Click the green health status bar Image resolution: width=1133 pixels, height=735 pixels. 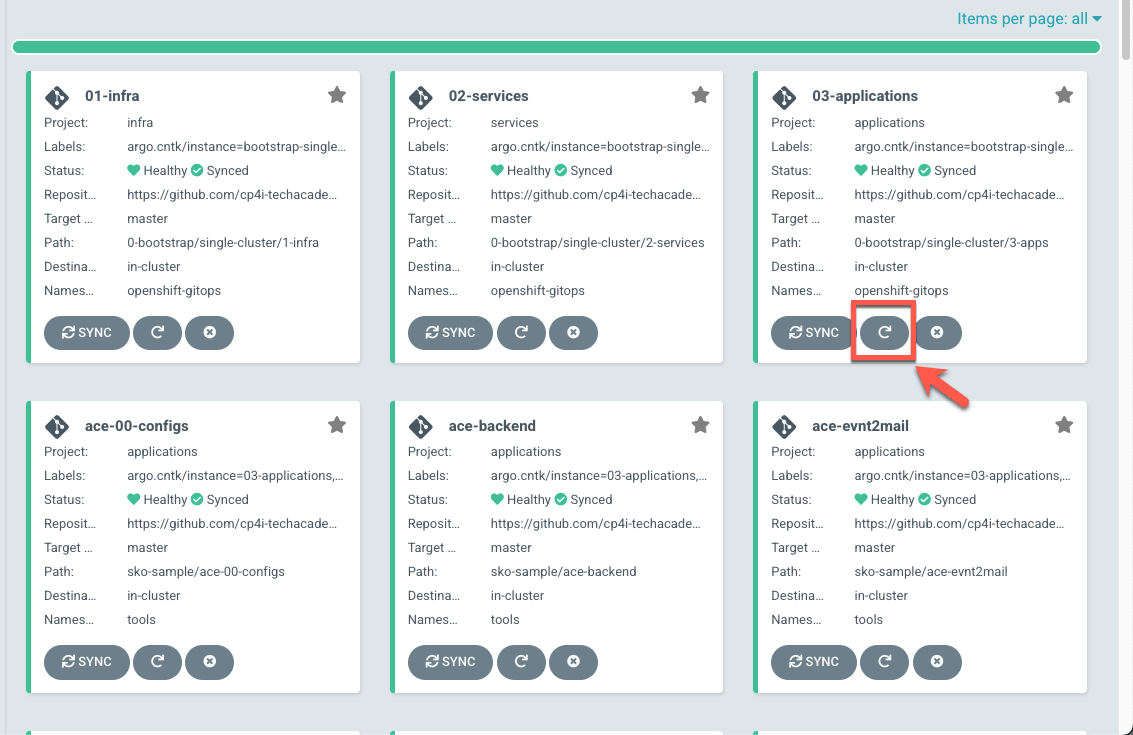(x=556, y=47)
